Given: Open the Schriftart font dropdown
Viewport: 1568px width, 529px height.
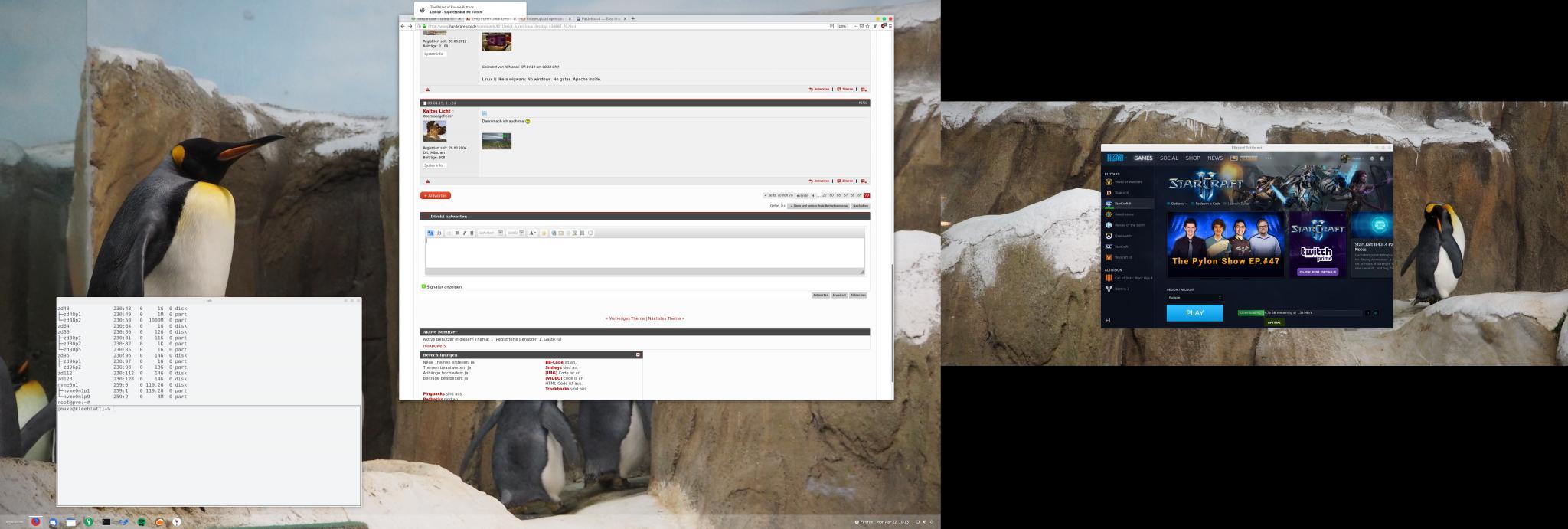Looking at the screenshot, I should click(491, 233).
